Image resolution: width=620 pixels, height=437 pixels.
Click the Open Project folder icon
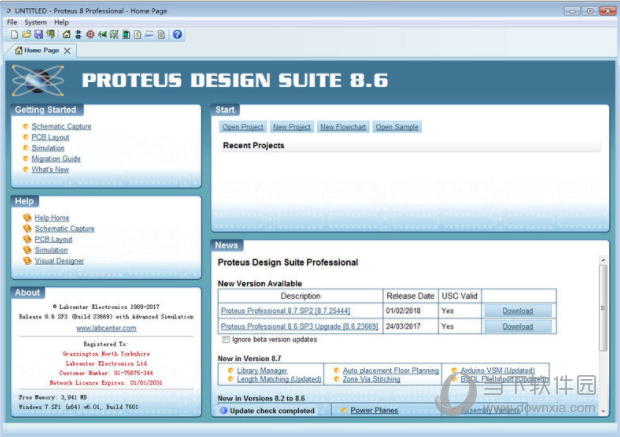coord(26,34)
